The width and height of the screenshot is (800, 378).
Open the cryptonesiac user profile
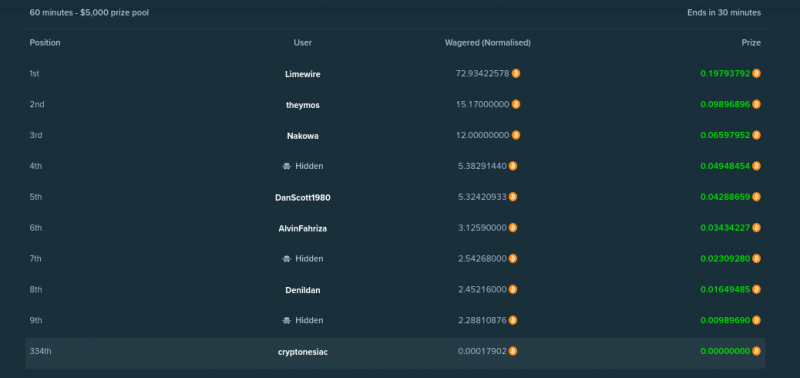[x=303, y=352]
